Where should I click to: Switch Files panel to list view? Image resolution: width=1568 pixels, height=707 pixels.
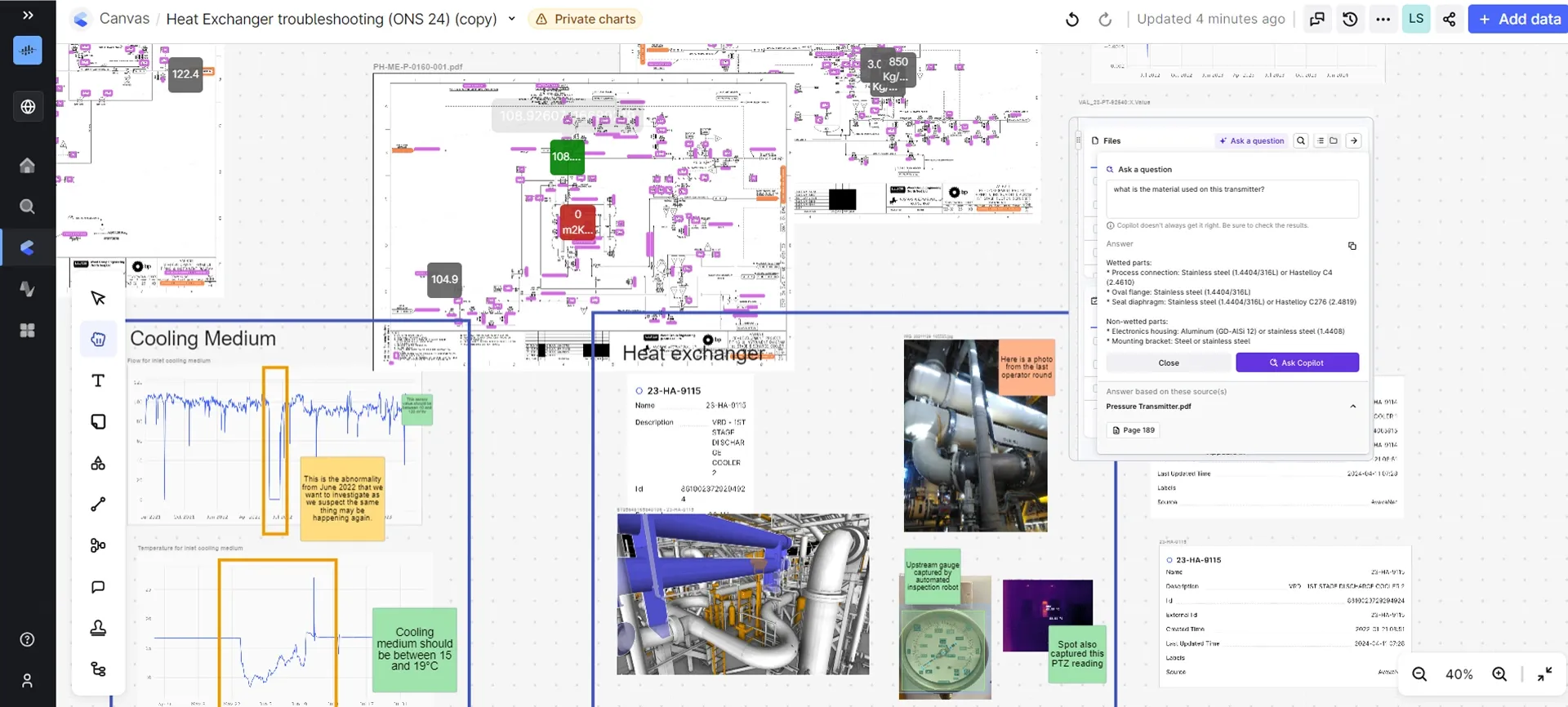(x=1321, y=140)
